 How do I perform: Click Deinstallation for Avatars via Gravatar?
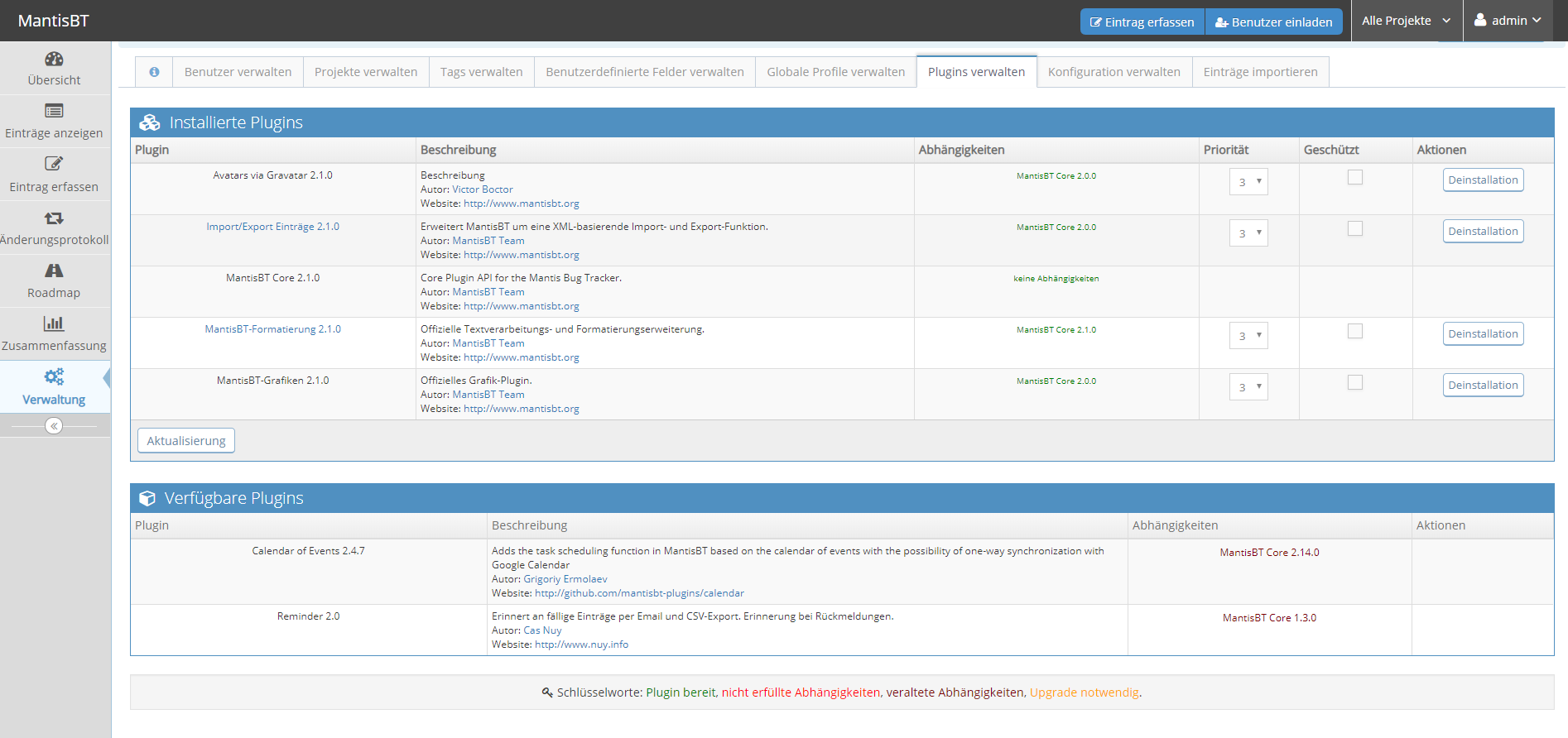coord(1483,180)
